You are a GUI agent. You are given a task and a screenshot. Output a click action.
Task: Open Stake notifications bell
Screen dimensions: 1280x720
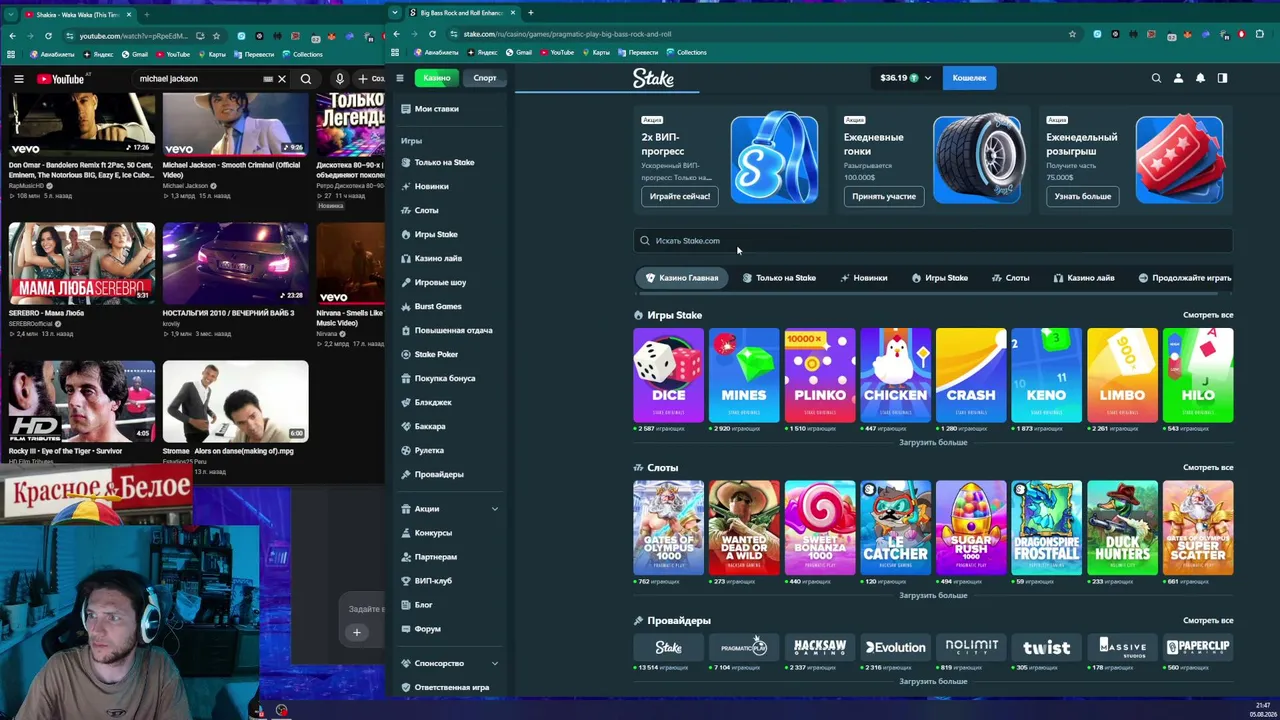point(1200,78)
